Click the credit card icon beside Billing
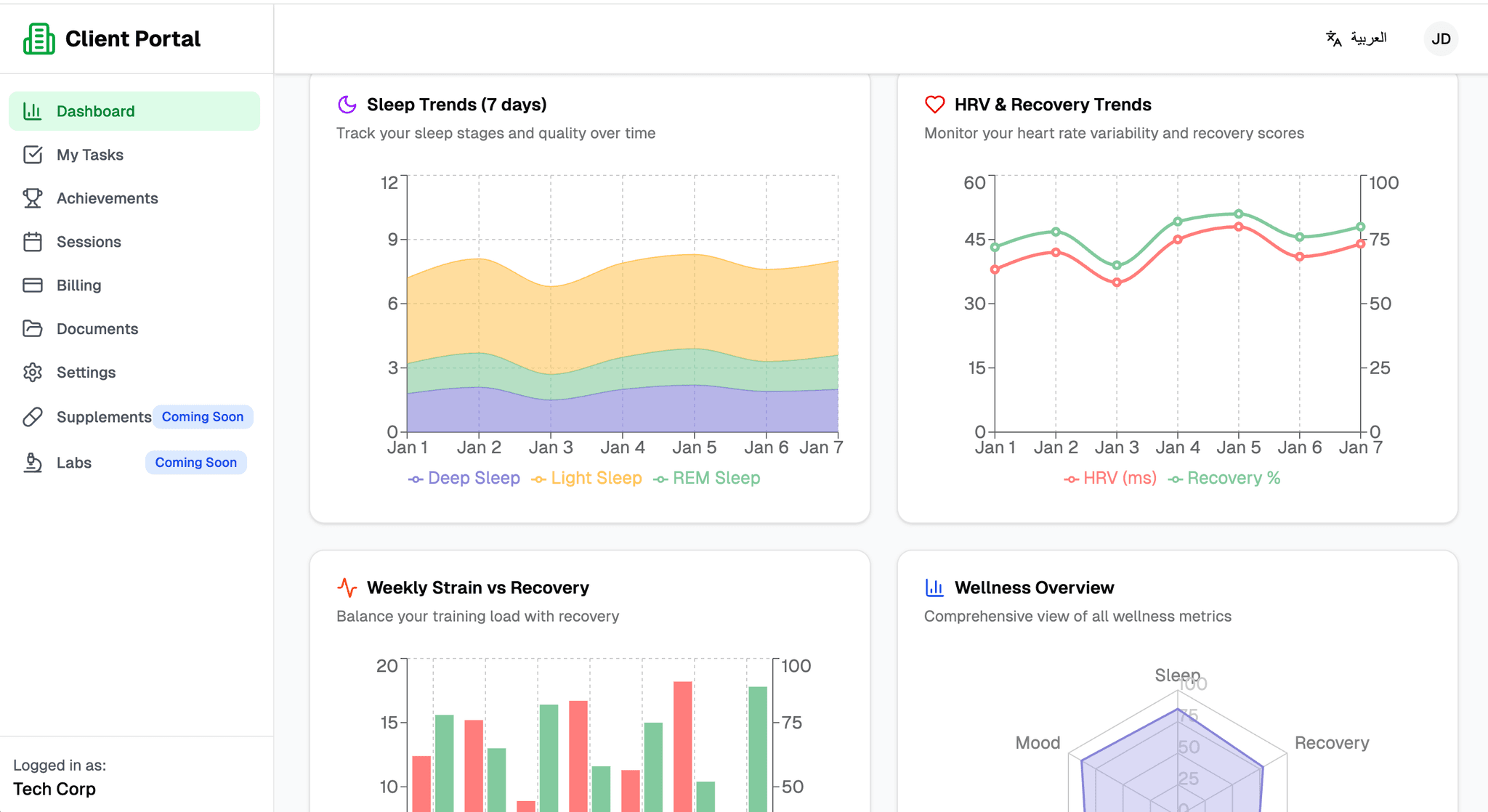The image size is (1488, 812). [33, 285]
